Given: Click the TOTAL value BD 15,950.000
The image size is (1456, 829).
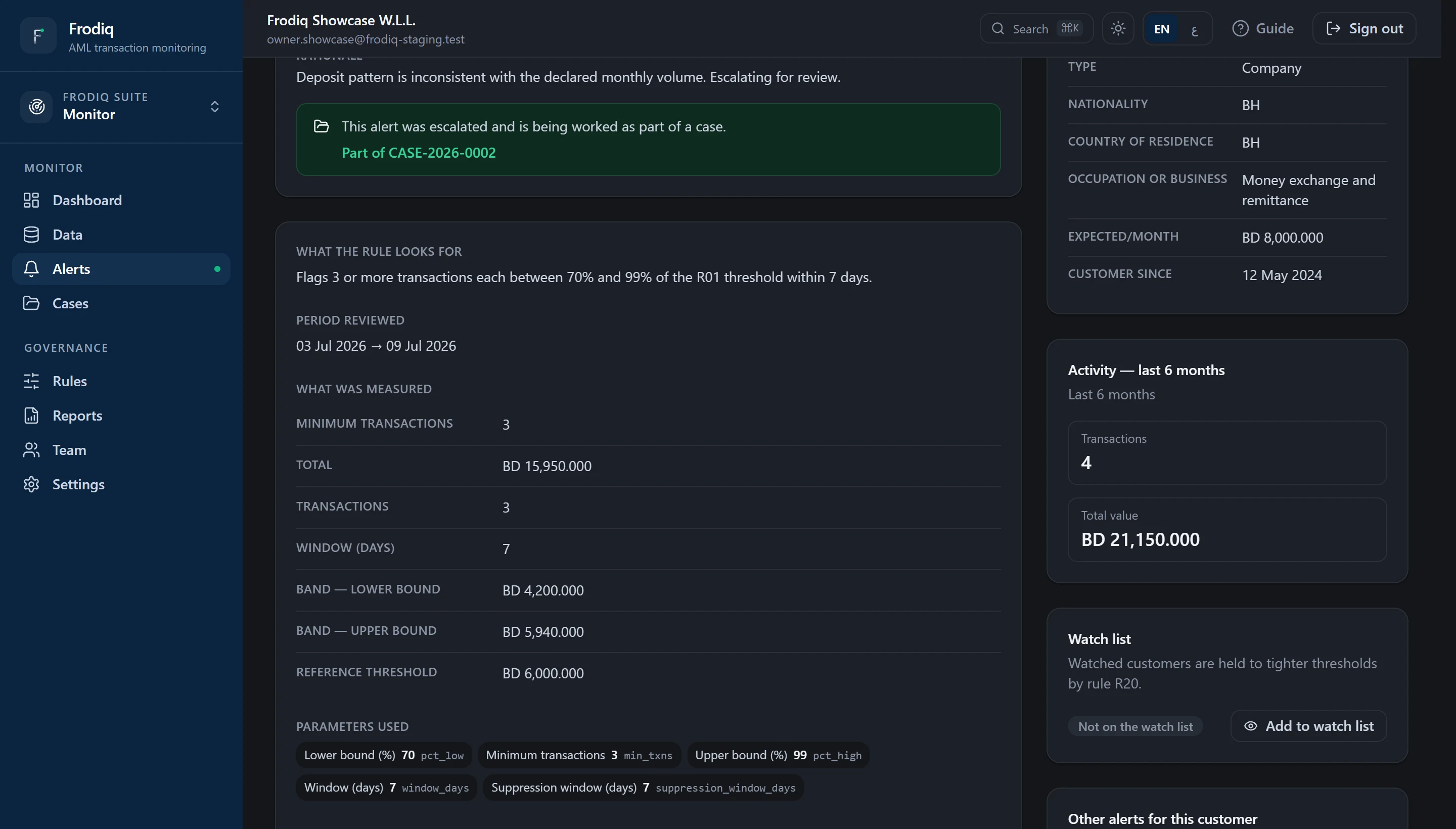Looking at the screenshot, I should tap(547, 466).
